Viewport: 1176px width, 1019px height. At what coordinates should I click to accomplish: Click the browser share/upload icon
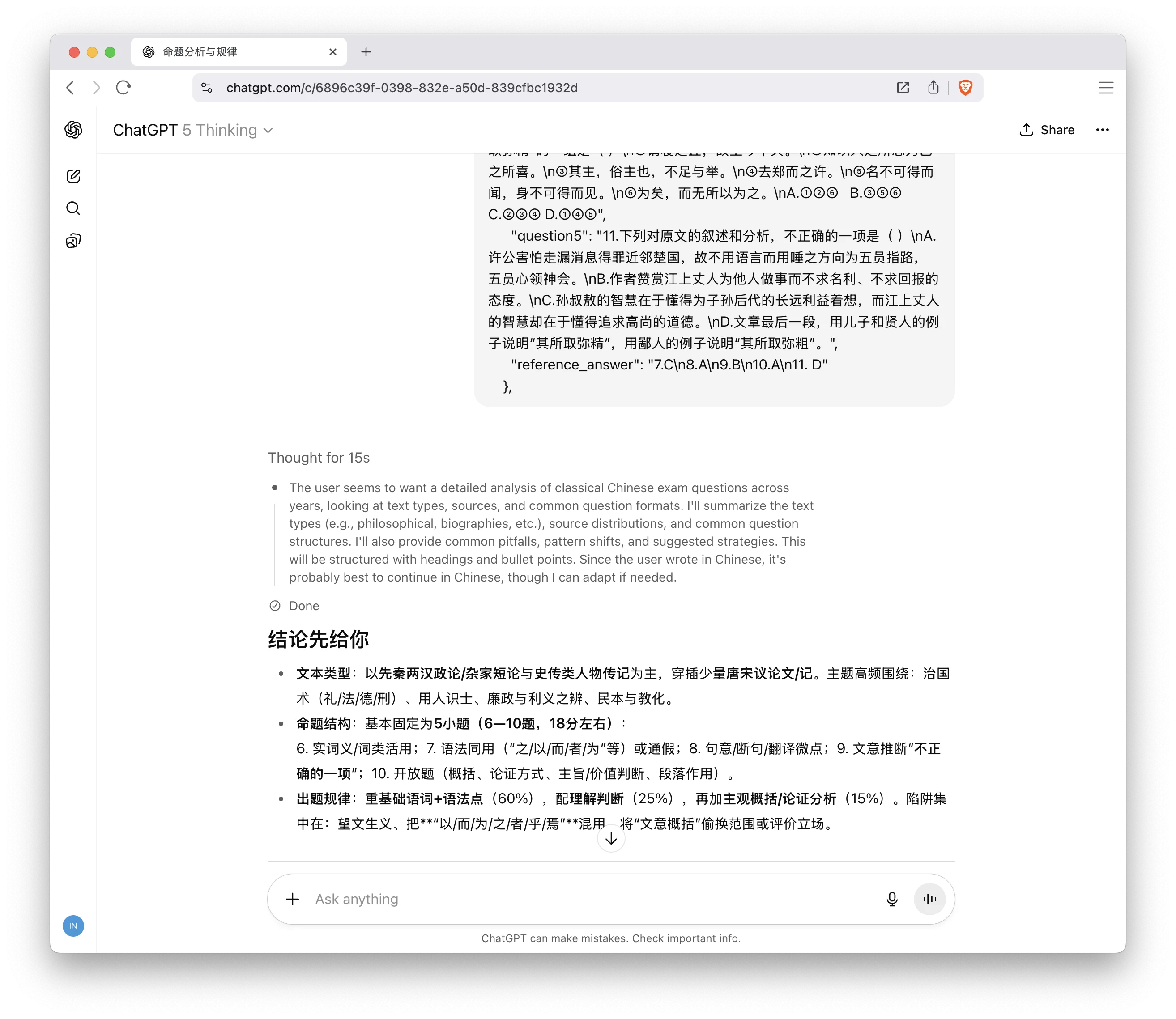[x=933, y=88]
